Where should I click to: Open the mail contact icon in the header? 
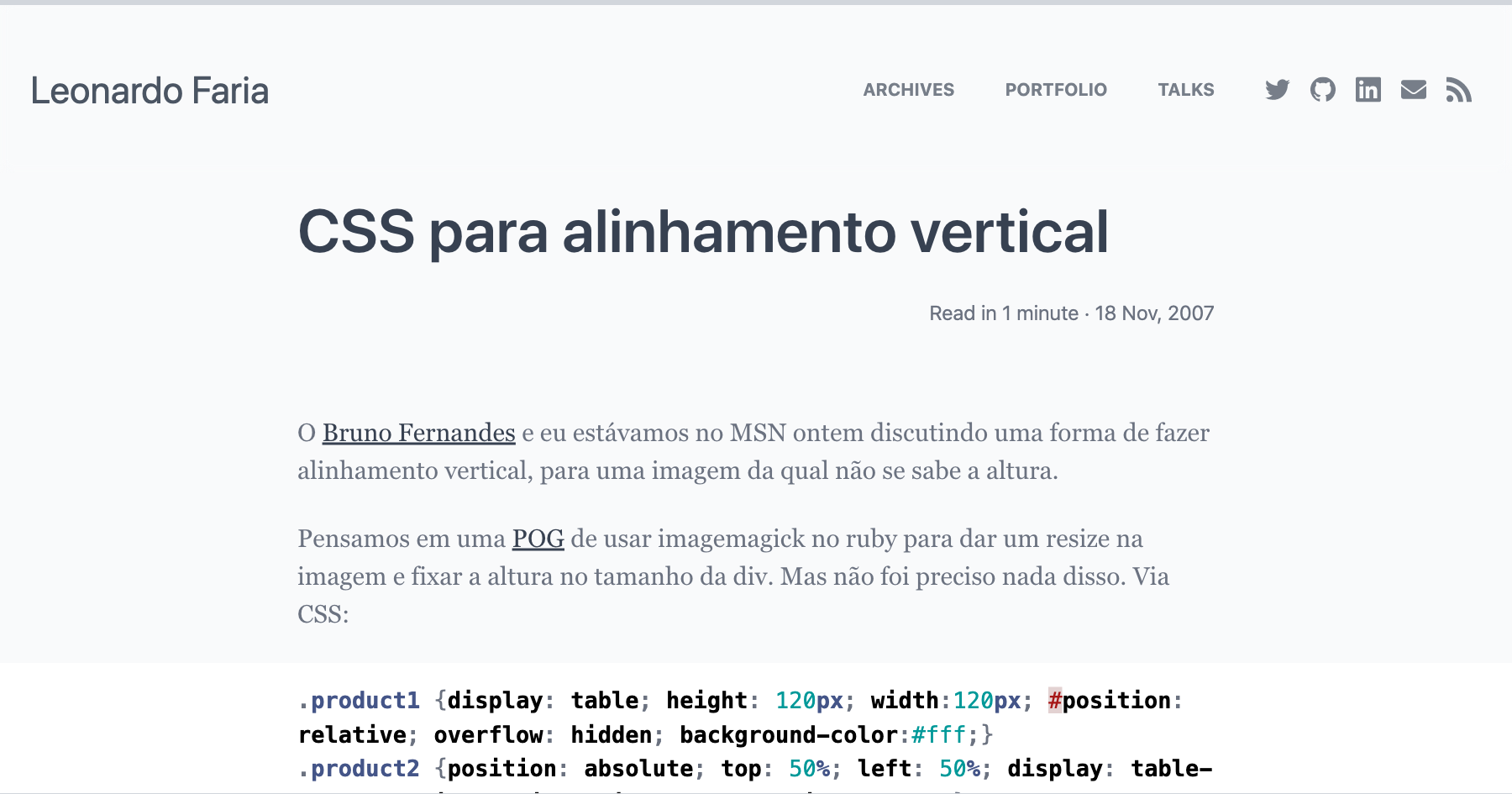coord(1414,90)
